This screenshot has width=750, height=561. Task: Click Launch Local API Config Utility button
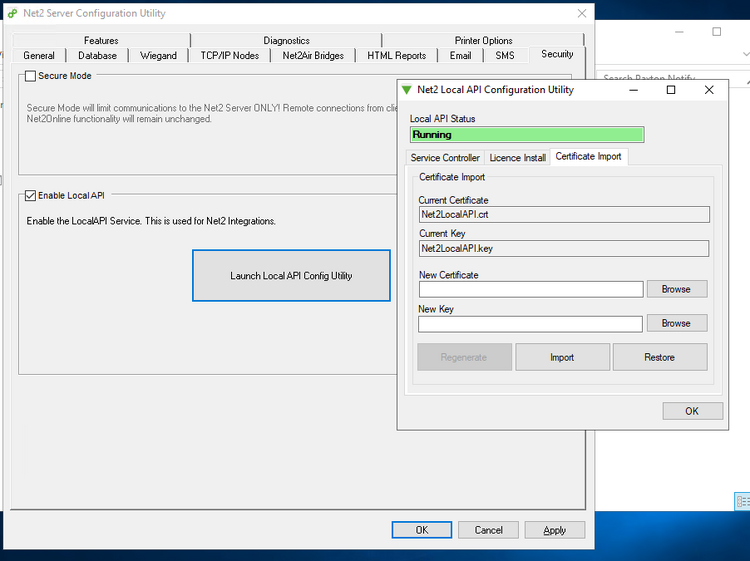(291, 275)
